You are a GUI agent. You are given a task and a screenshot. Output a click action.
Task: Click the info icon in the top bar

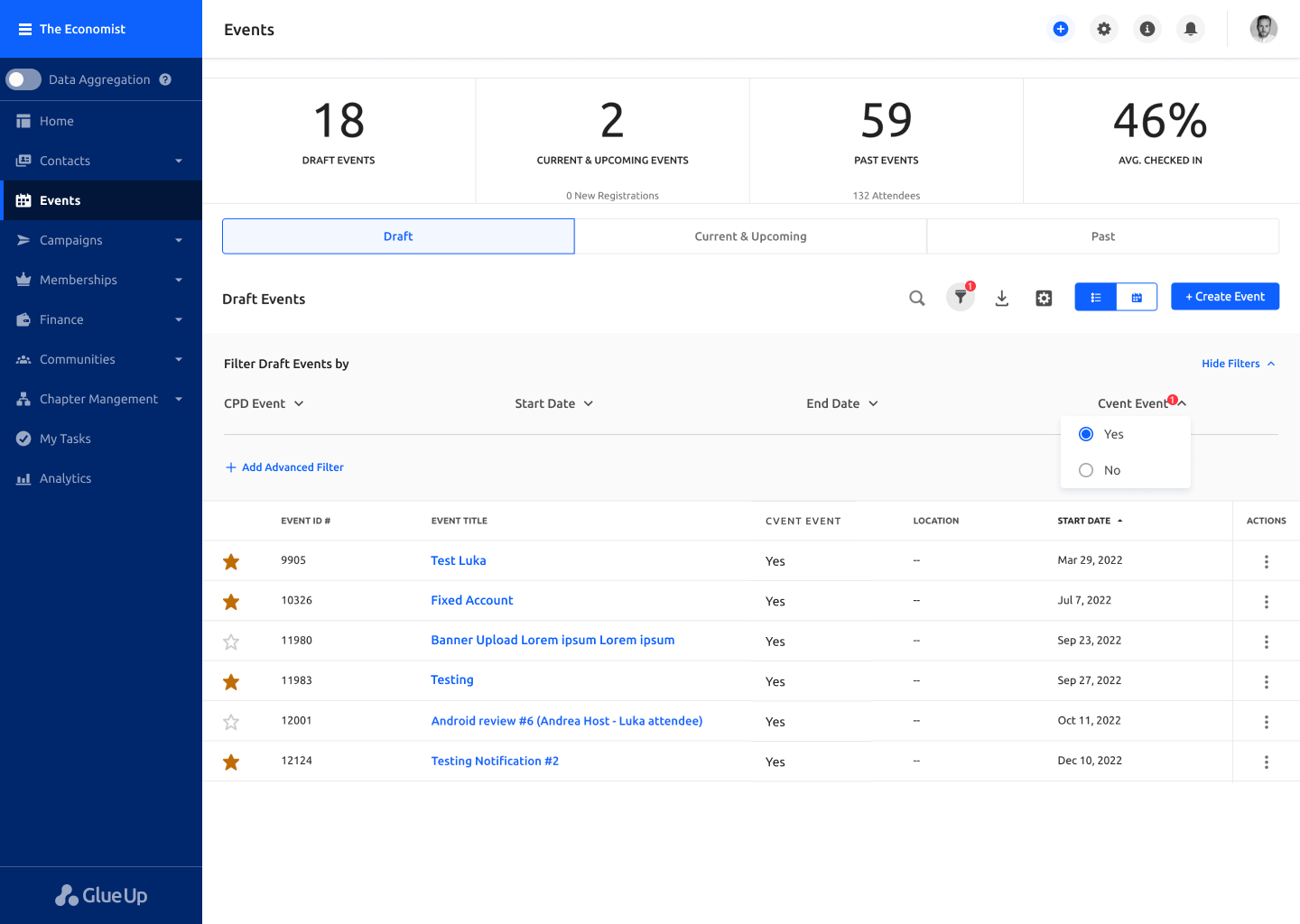[1147, 28]
